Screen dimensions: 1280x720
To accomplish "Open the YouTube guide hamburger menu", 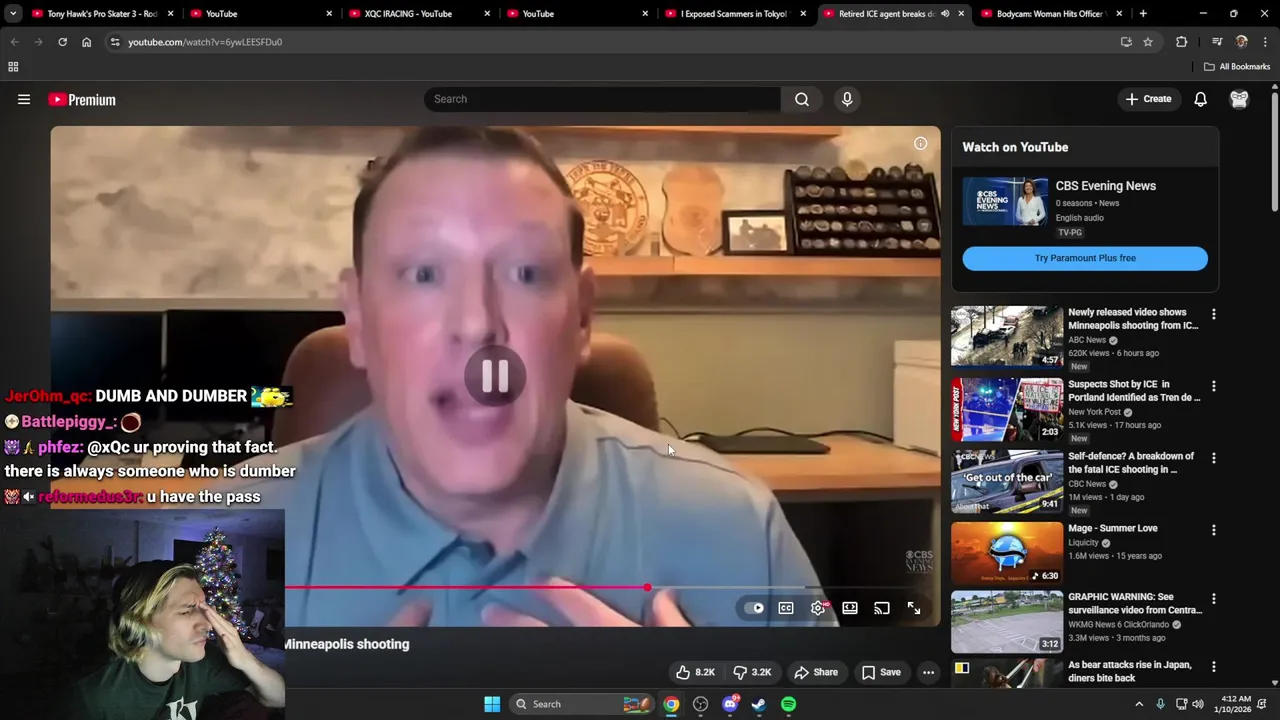I will click(x=24, y=99).
